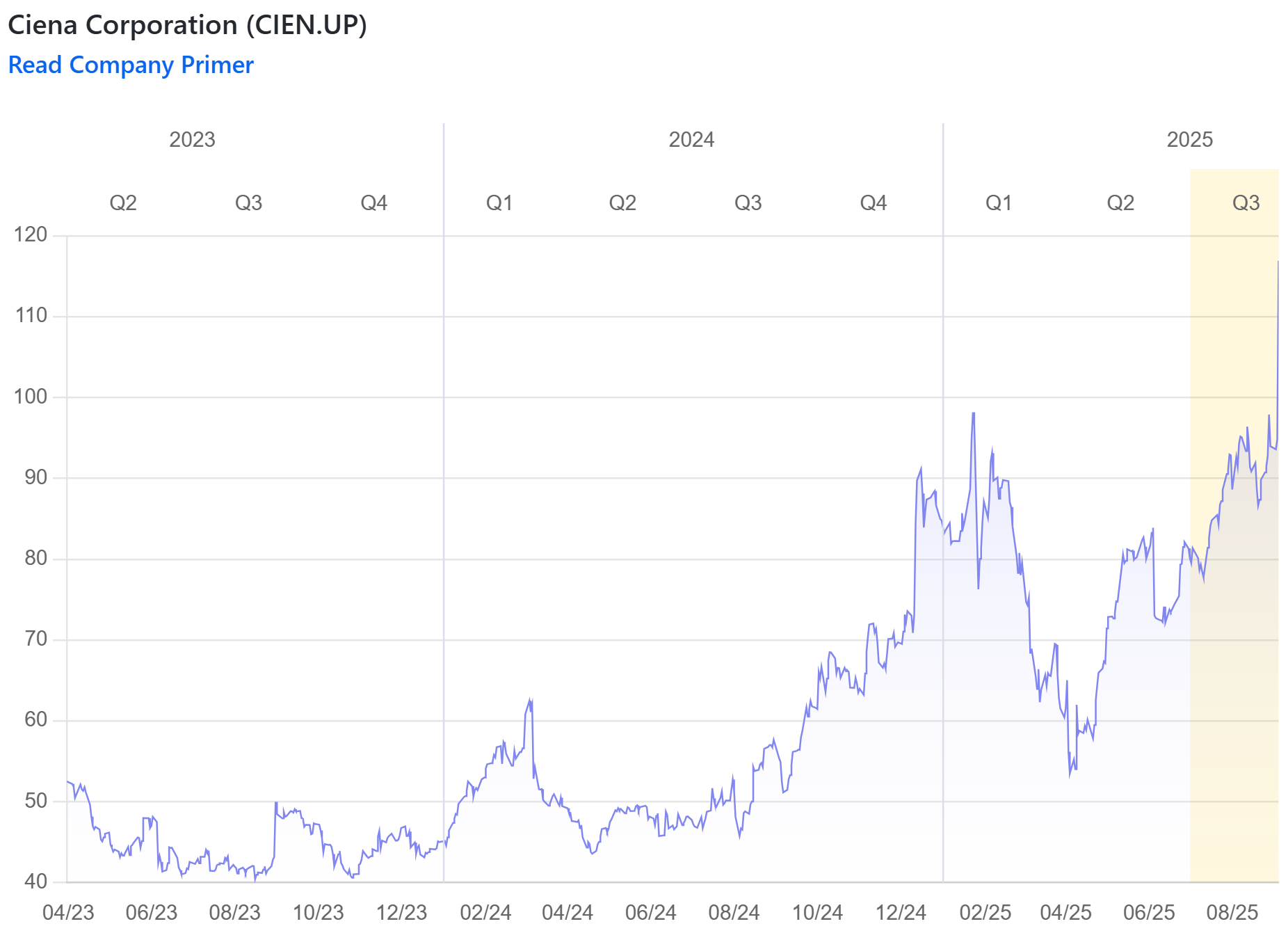Click the 12/23 date label
Image resolution: width=1288 pixels, height=933 pixels.
coord(401,912)
